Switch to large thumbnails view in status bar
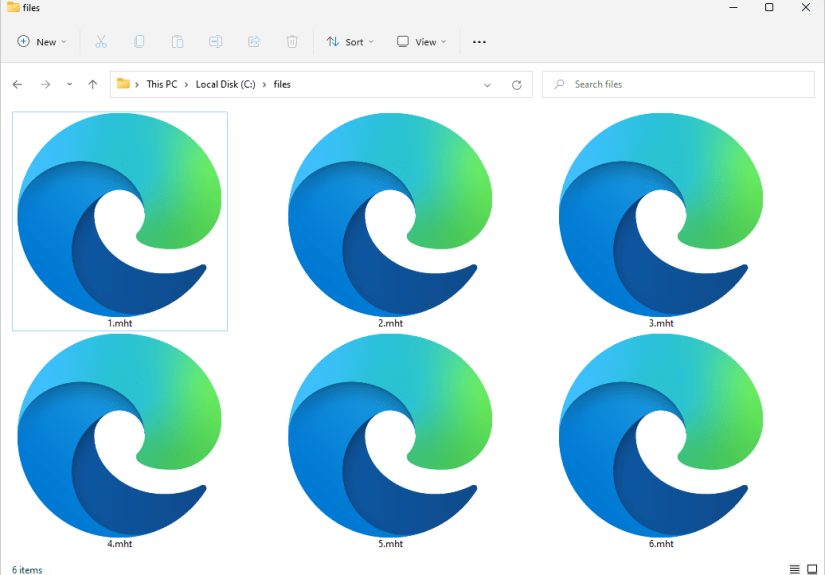This screenshot has width=825, height=575. [812, 569]
